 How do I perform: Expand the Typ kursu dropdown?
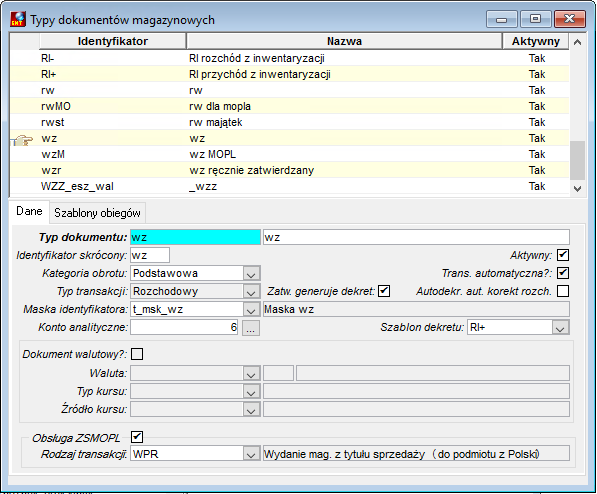(251, 391)
